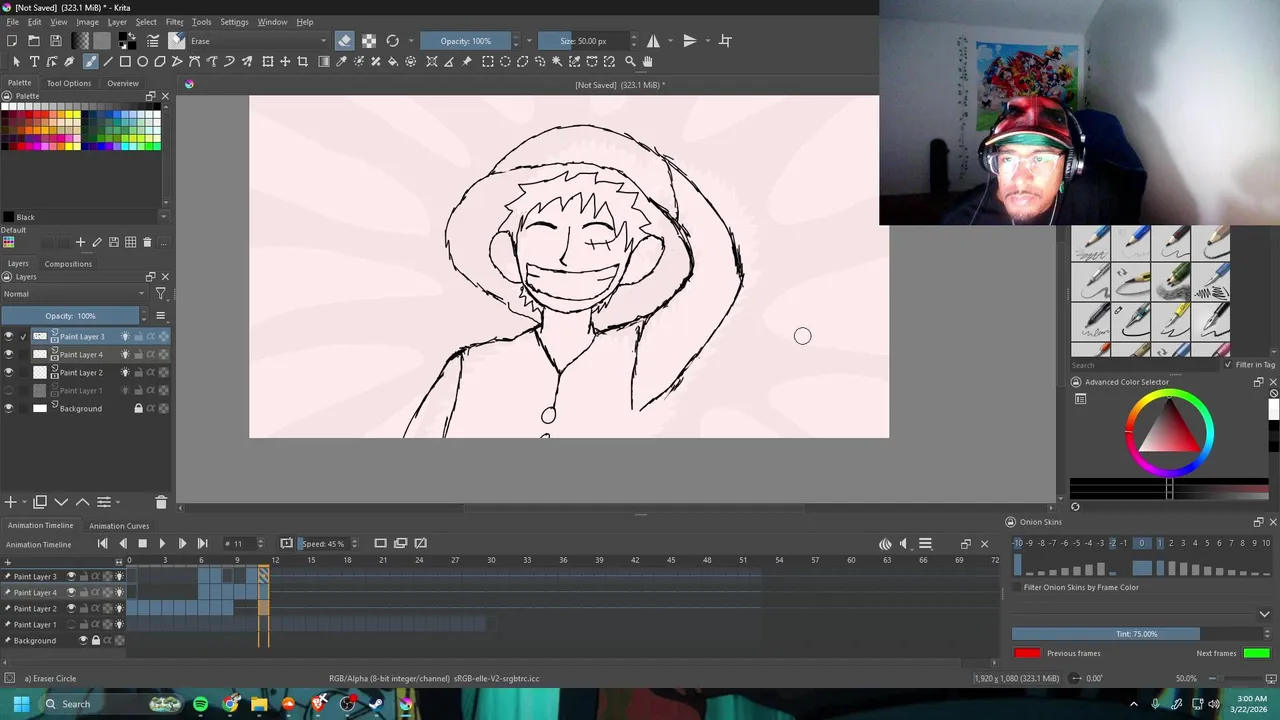The image size is (1280, 720).
Task: Hide Paint Layer 2 in Layers panel
Action: [x=9, y=373]
